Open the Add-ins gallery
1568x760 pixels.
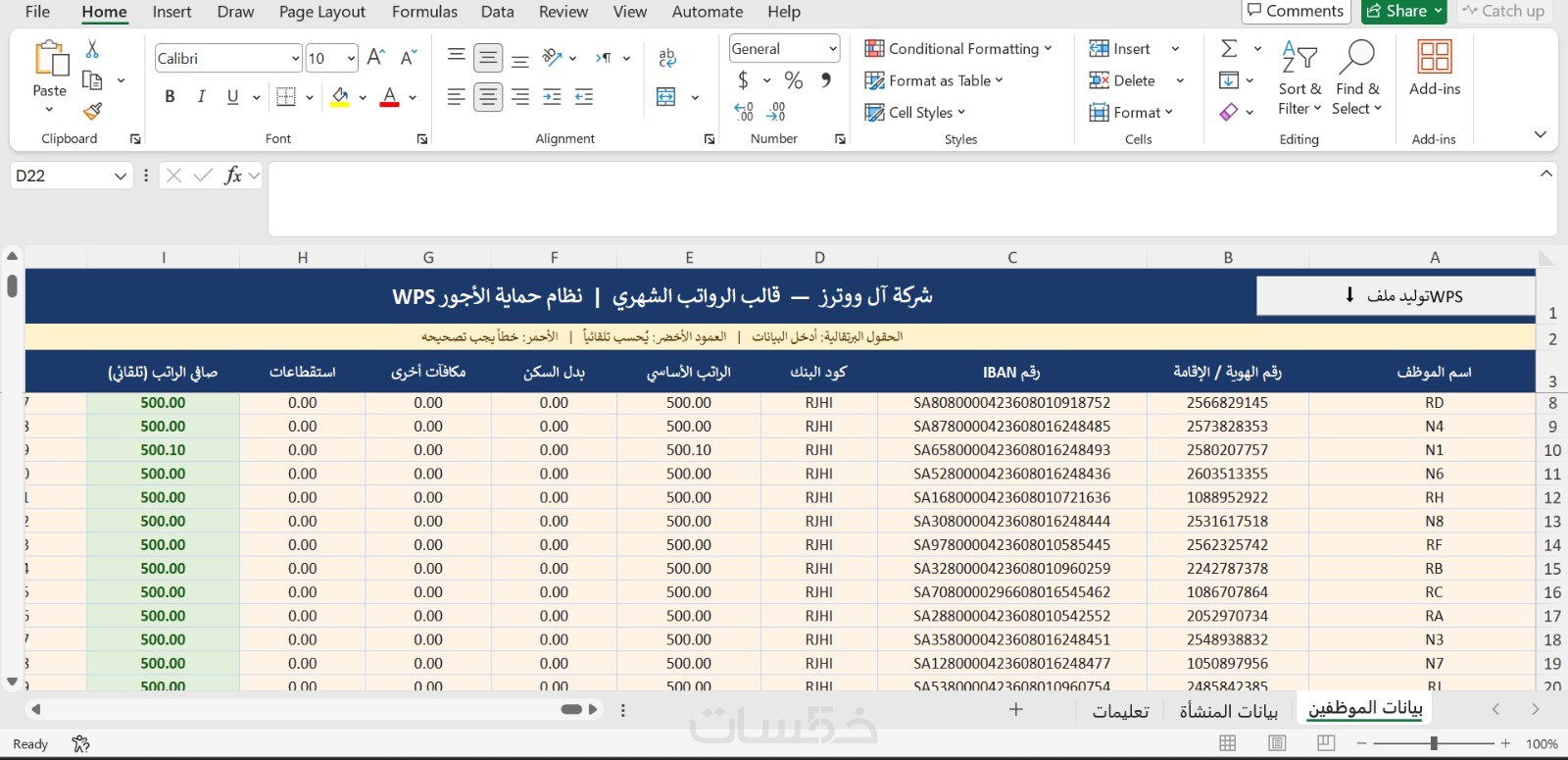click(x=1435, y=67)
